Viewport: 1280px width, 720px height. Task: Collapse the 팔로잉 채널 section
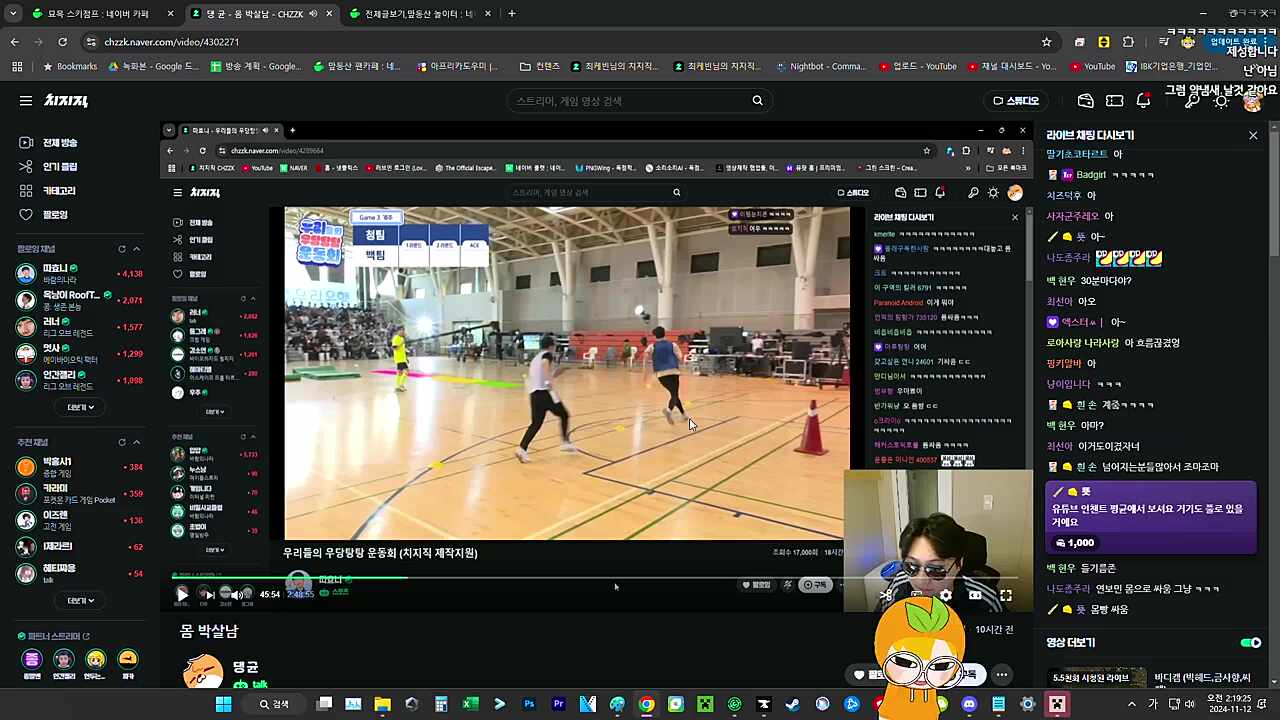pyautogui.click(x=137, y=249)
